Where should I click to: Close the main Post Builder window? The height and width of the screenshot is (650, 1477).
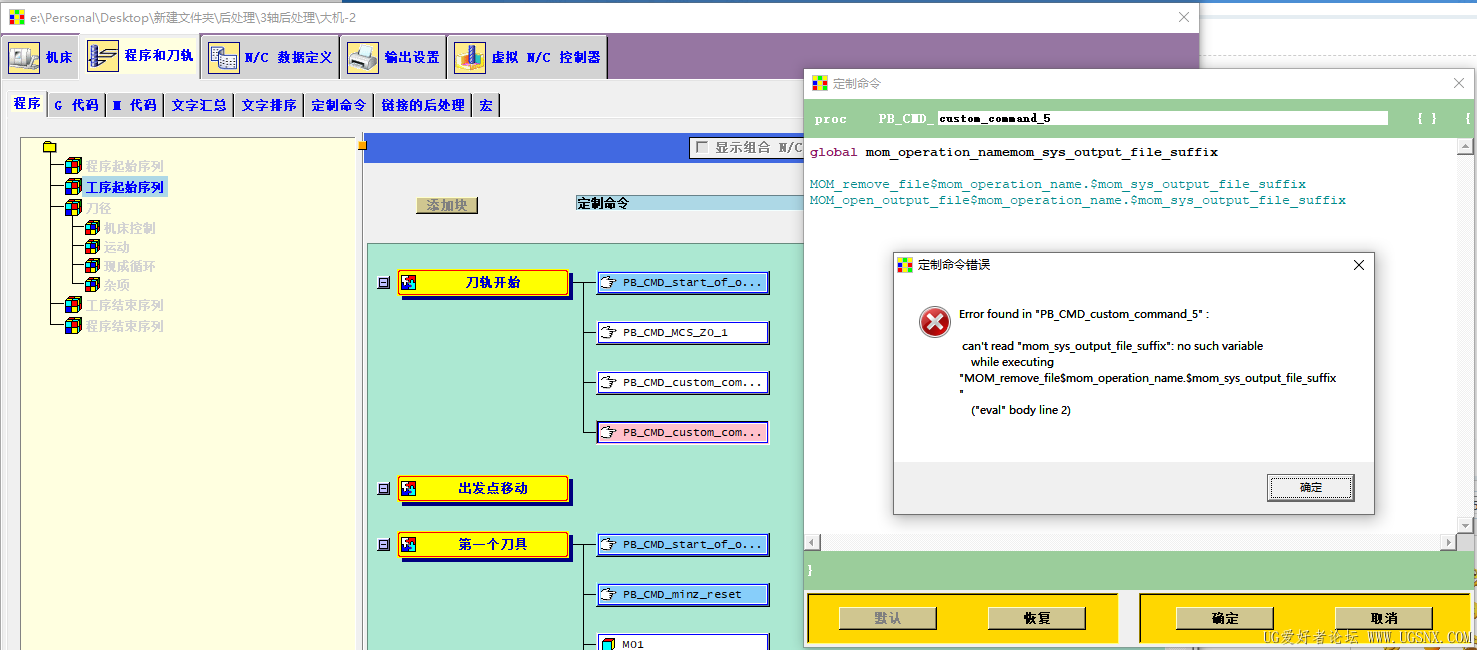[x=1184, y=17]
